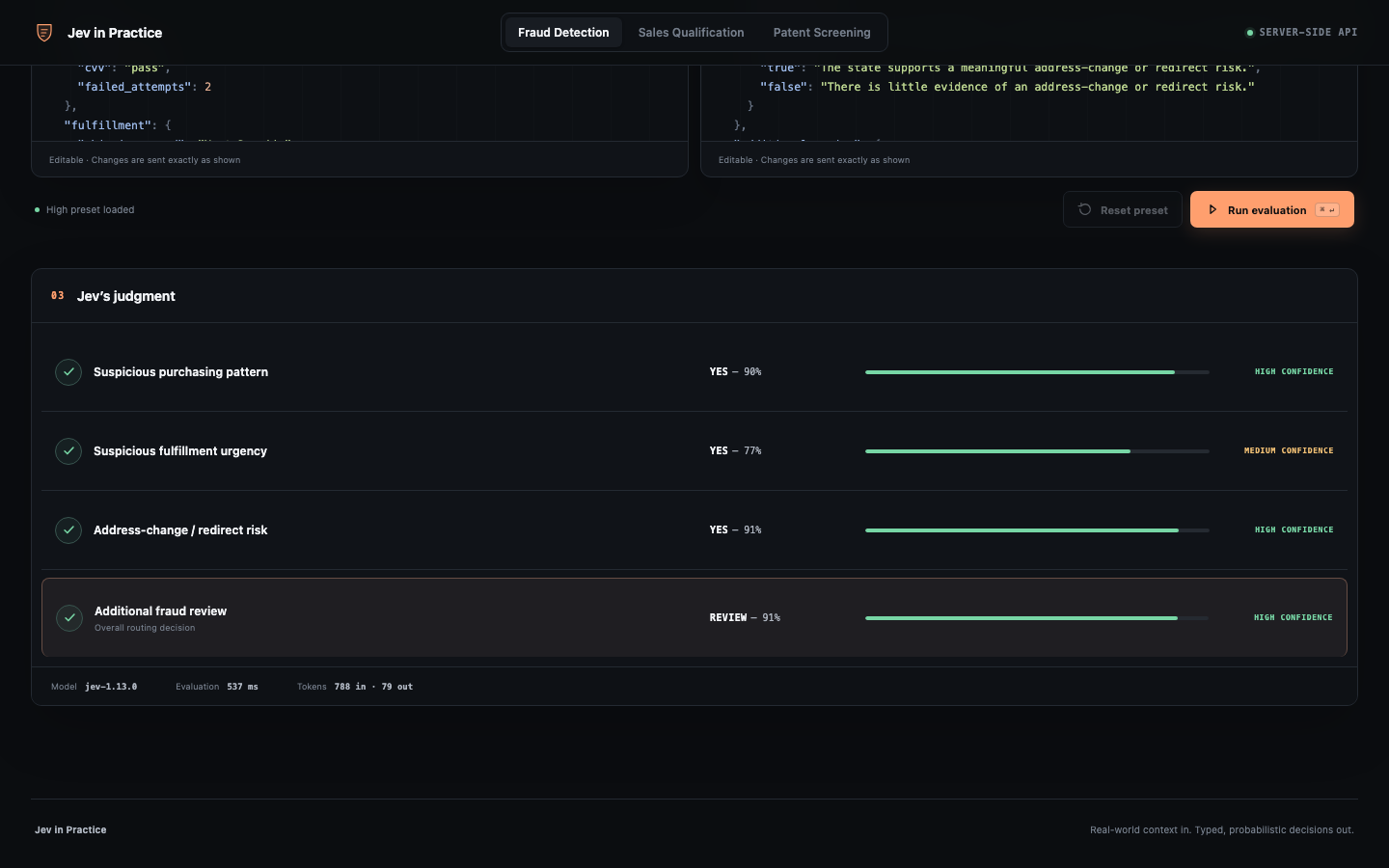Click checkmark icon for Suspicious fulfillment urgency
The image size is (1389, 868).
(68, 450)
